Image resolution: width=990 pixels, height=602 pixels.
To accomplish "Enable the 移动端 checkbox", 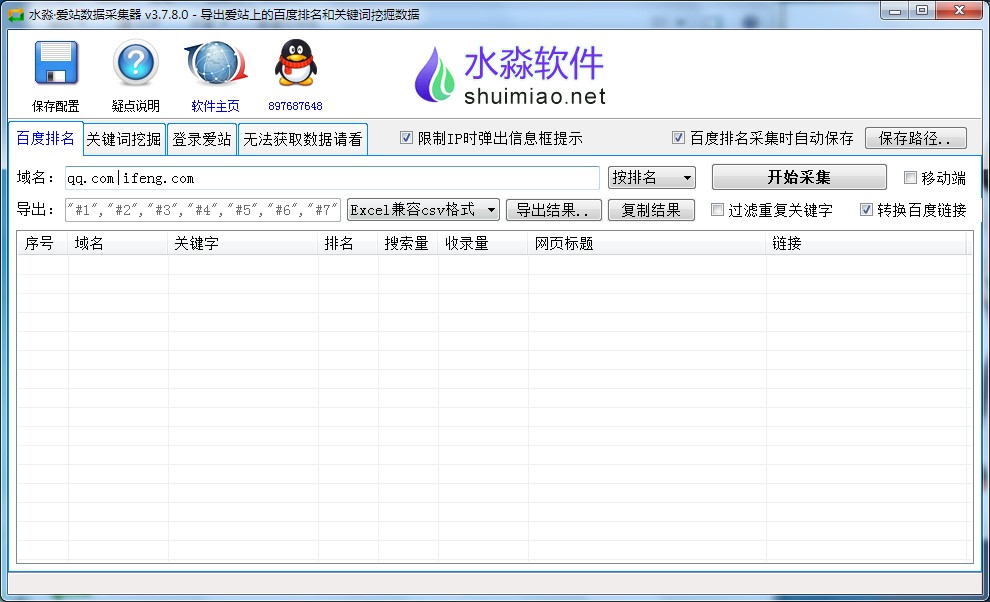I will point(910,178).
